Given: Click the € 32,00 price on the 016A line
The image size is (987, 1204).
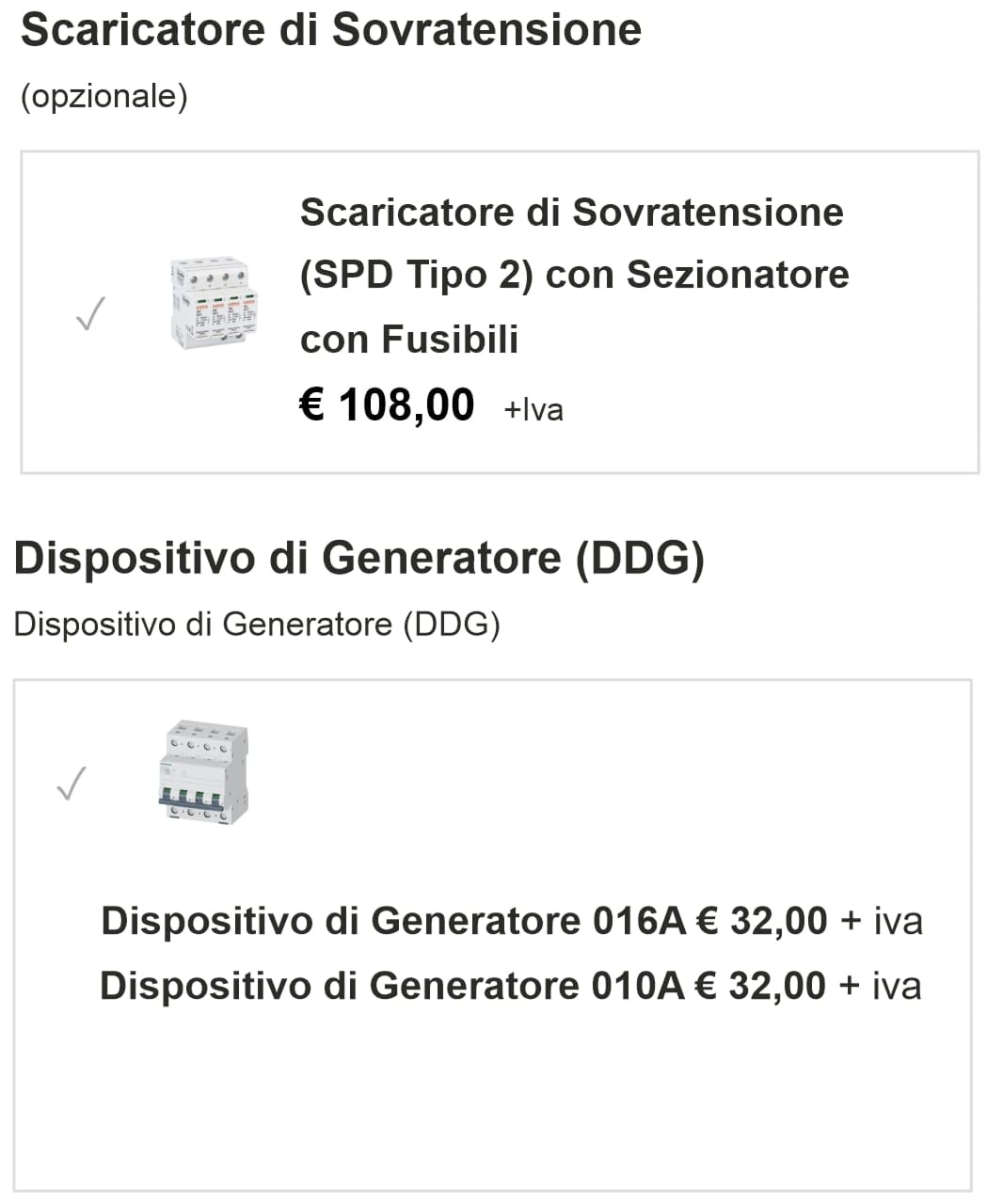Looking at the screenshot, I should click(761, 921).
